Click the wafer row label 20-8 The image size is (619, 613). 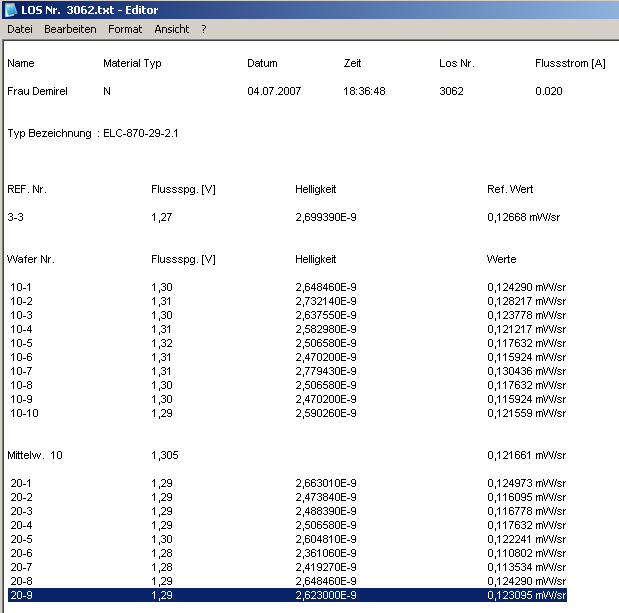[x=21, y=581]
